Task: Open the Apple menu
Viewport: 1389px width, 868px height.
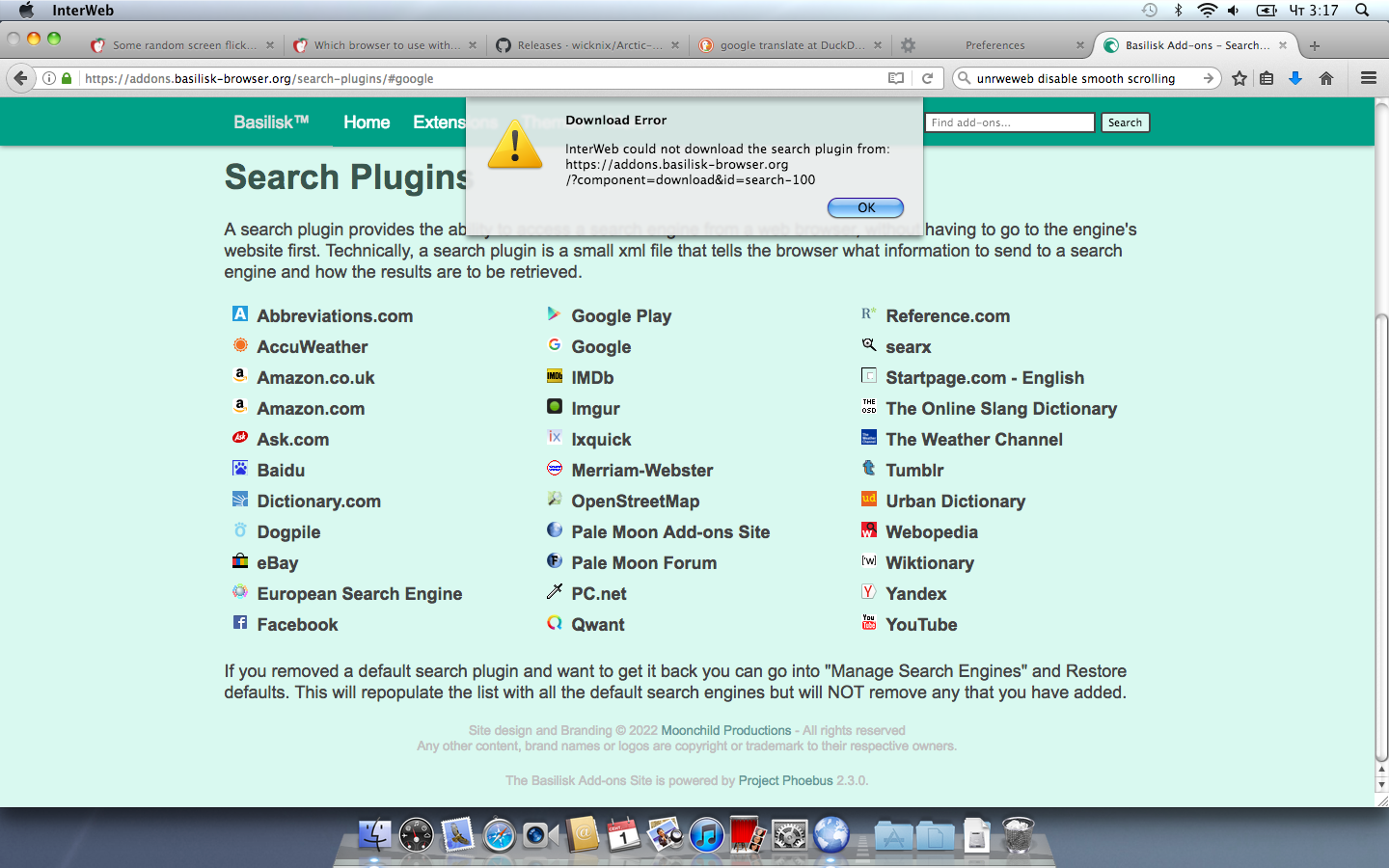Action: pos(26,11)
